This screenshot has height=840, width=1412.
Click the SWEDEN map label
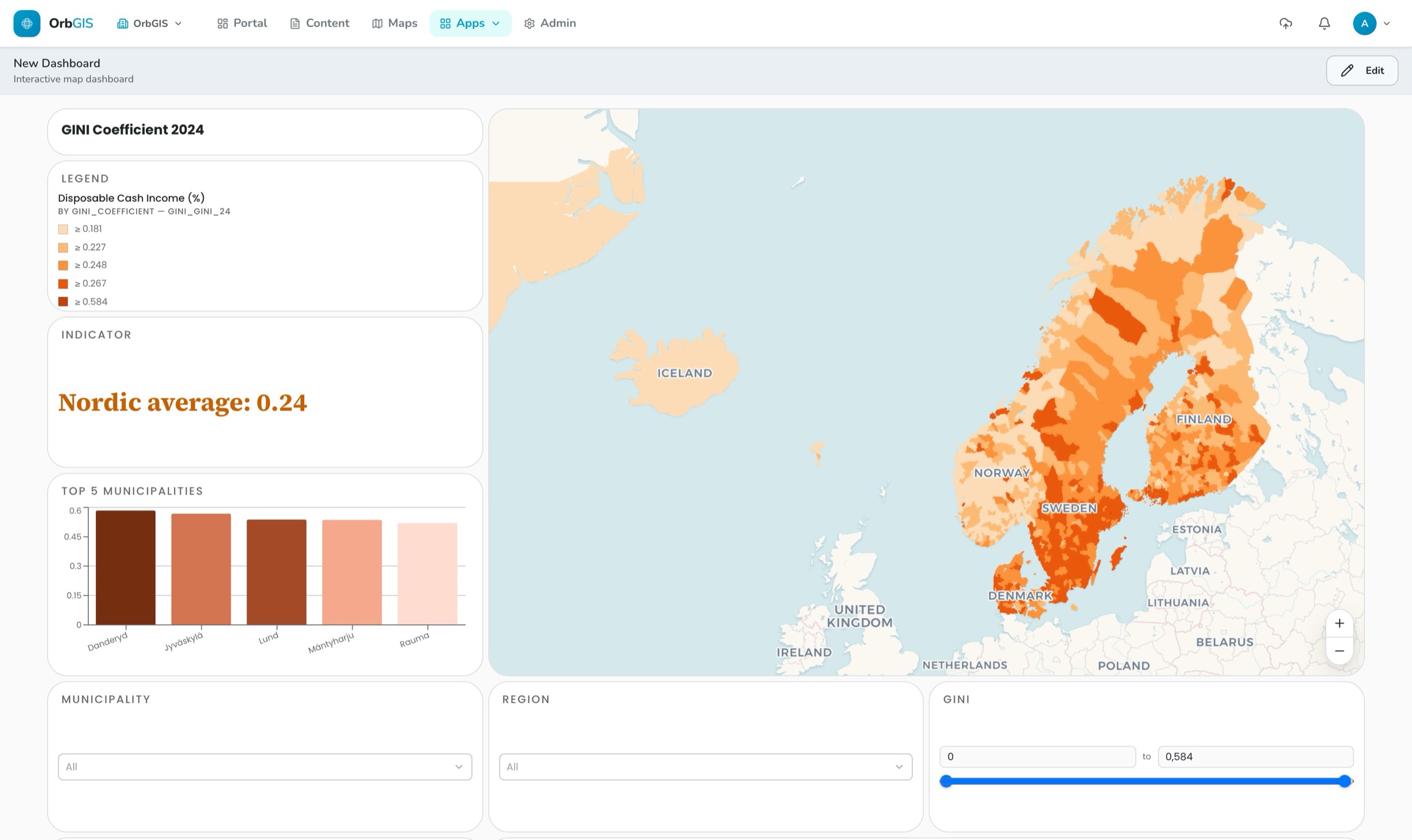[1069, 508]
